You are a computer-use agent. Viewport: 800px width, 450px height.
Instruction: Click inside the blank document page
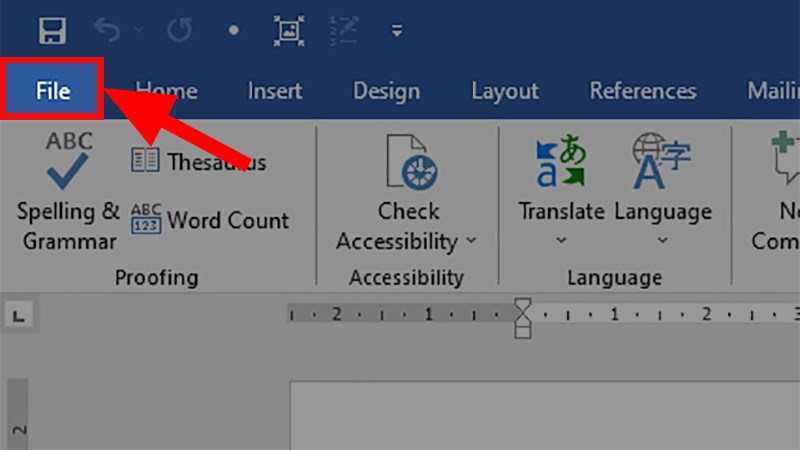[x=545, y=416]
